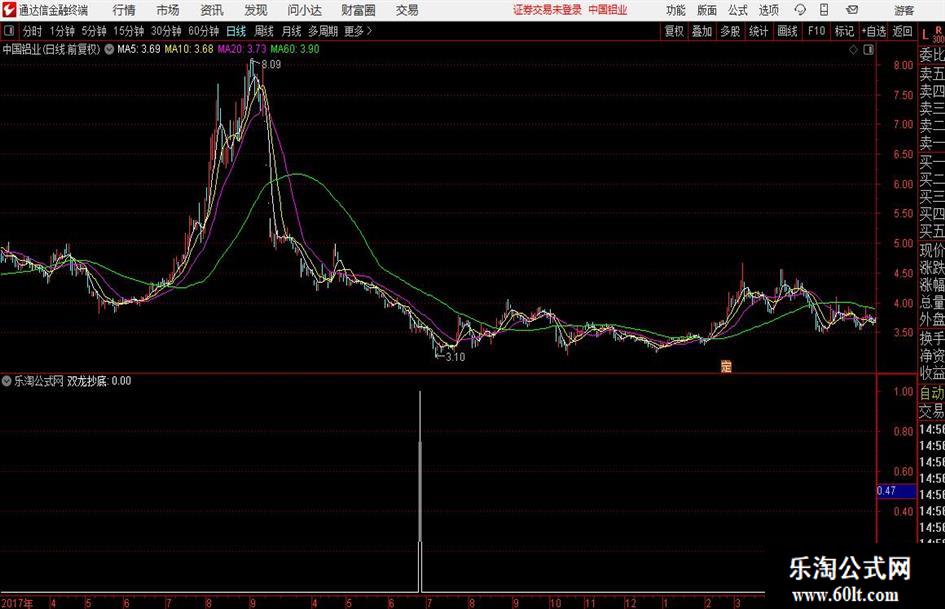Click the 8.00 price axis label
The height and width of the screenshot is (609, 945).
[x=903, y=65]
